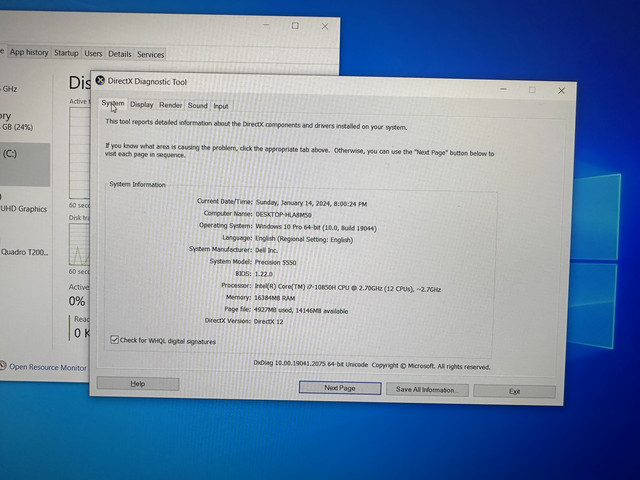Minimize the Task Manager window
640x480 pixels.
[266, 25]
